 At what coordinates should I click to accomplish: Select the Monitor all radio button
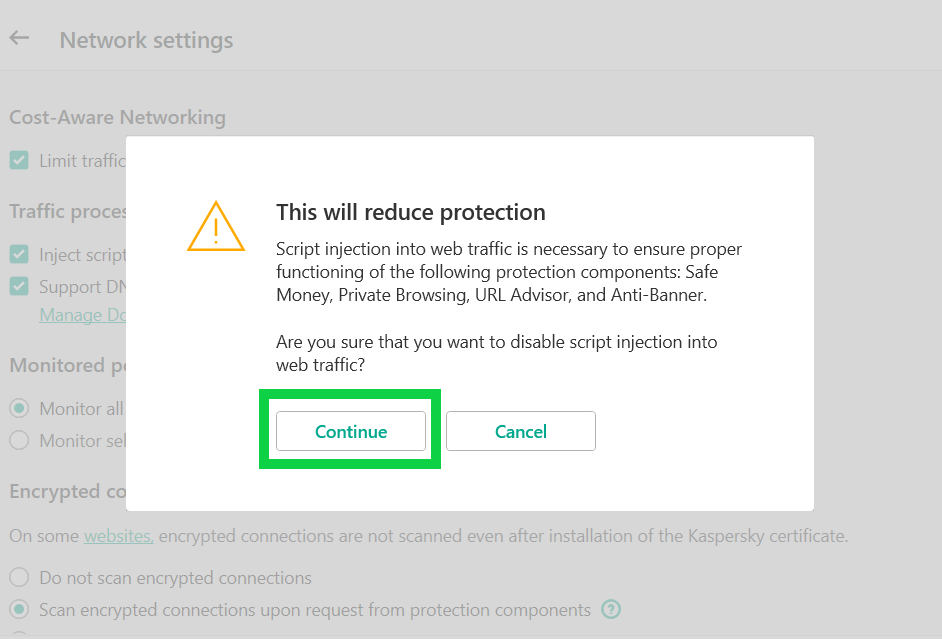19,408
